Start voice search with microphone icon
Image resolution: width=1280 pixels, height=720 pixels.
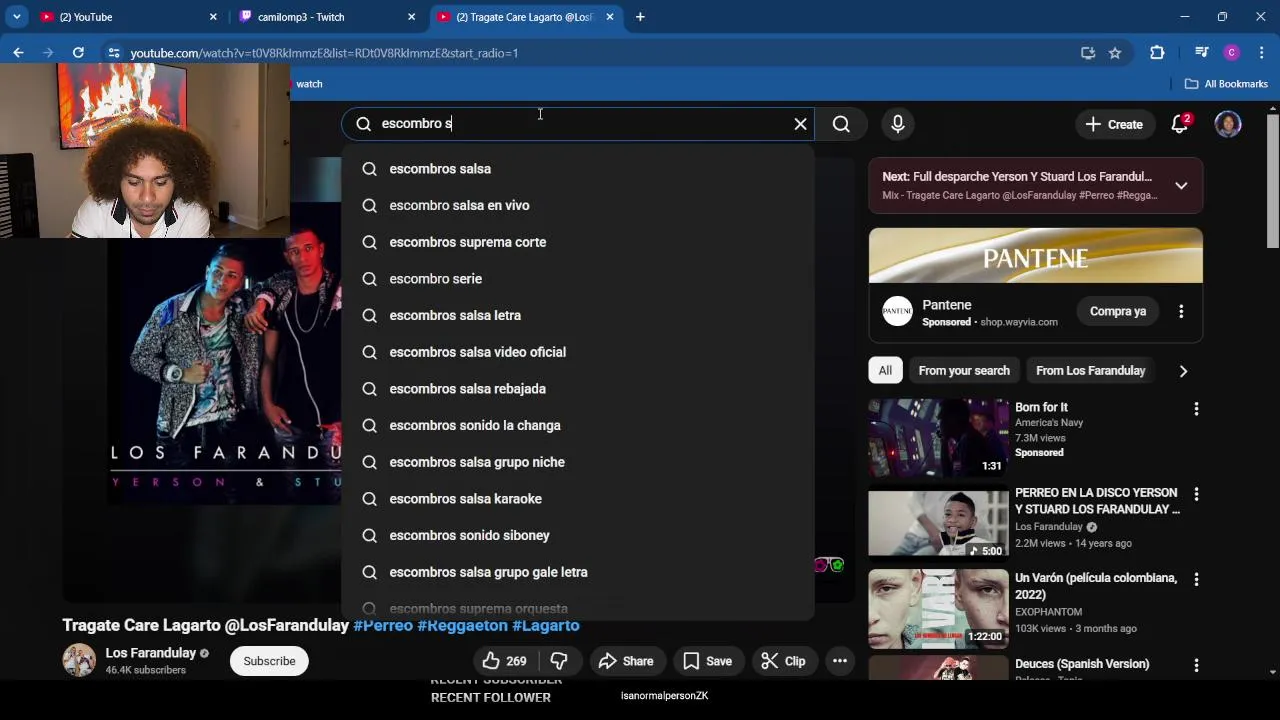898,124
